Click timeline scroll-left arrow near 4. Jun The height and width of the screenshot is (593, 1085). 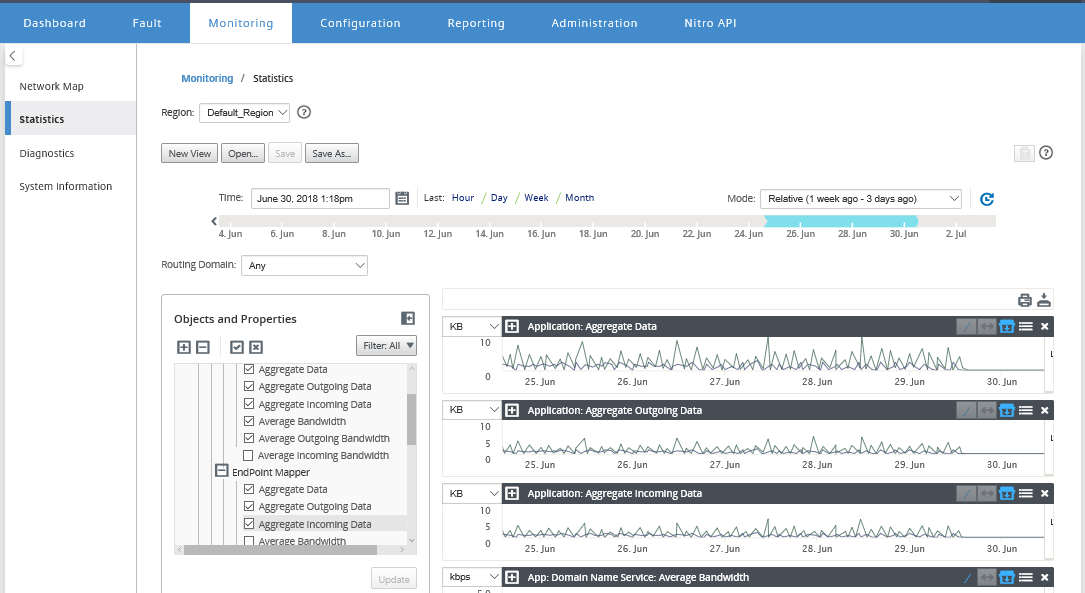[x=214, y=221]
